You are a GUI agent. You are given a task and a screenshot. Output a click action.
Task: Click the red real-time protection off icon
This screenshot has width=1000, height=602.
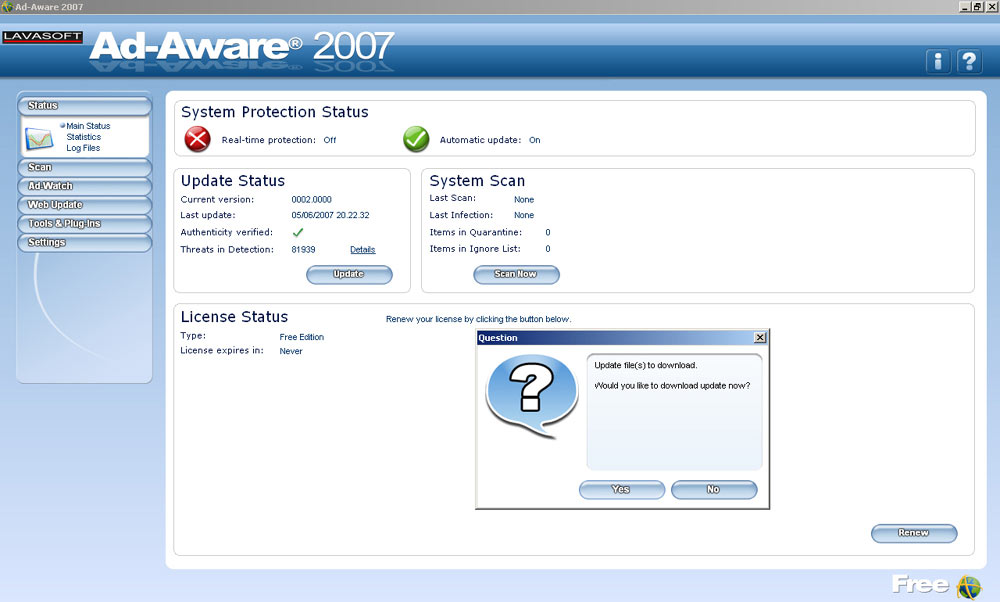[198, 139]
